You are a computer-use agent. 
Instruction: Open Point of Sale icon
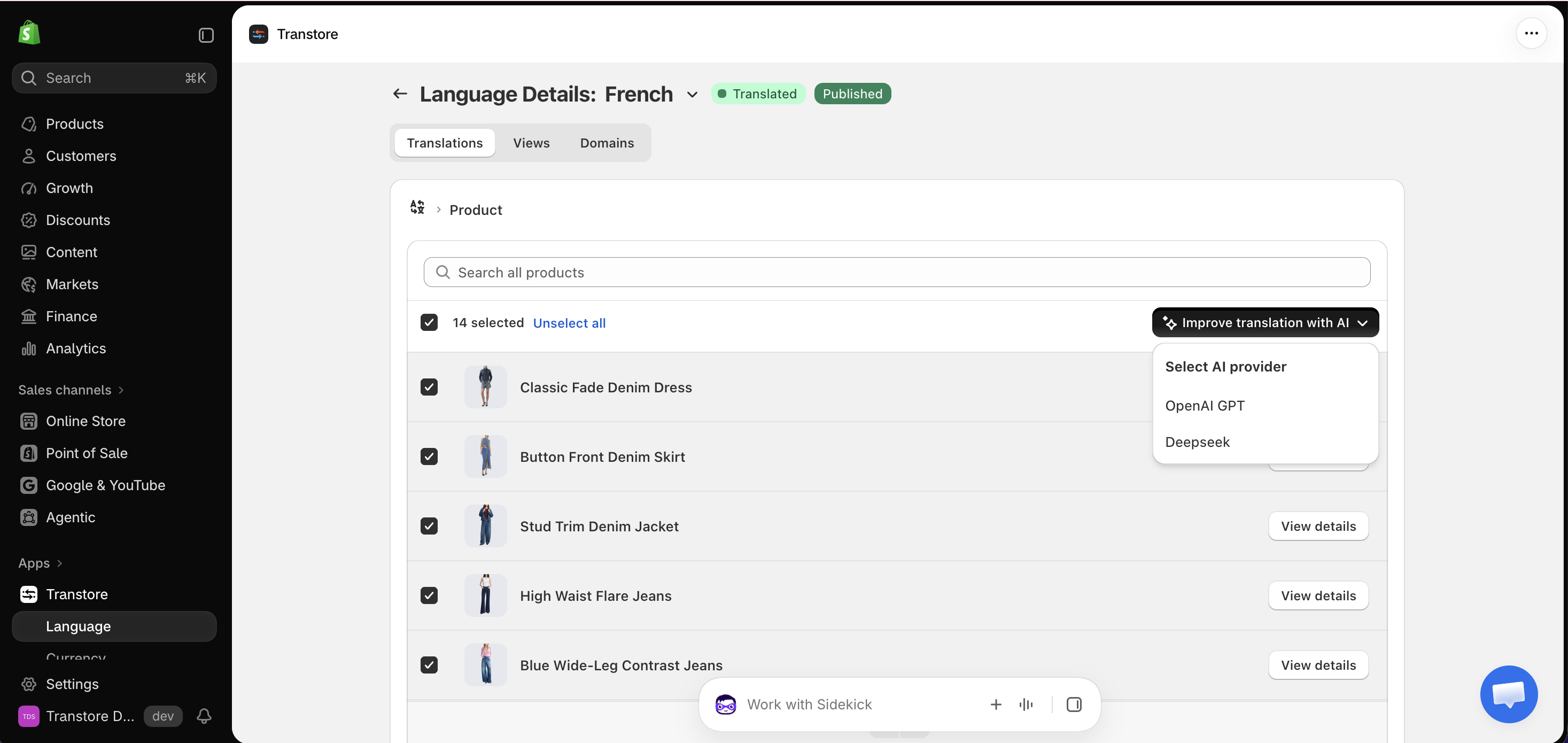(x=29, y=453)
